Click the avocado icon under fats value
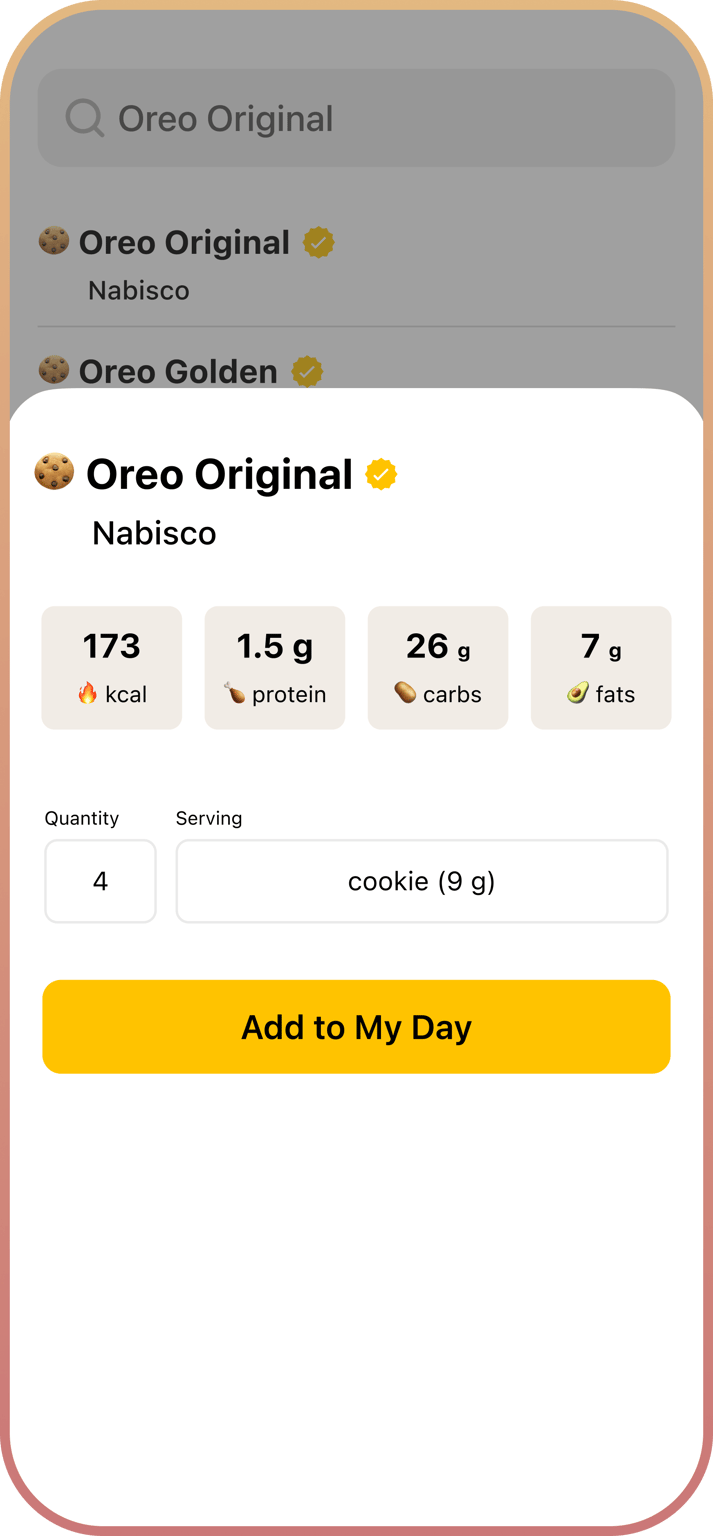This screenshot has height=1536, width=713. [x=575, y=693]
